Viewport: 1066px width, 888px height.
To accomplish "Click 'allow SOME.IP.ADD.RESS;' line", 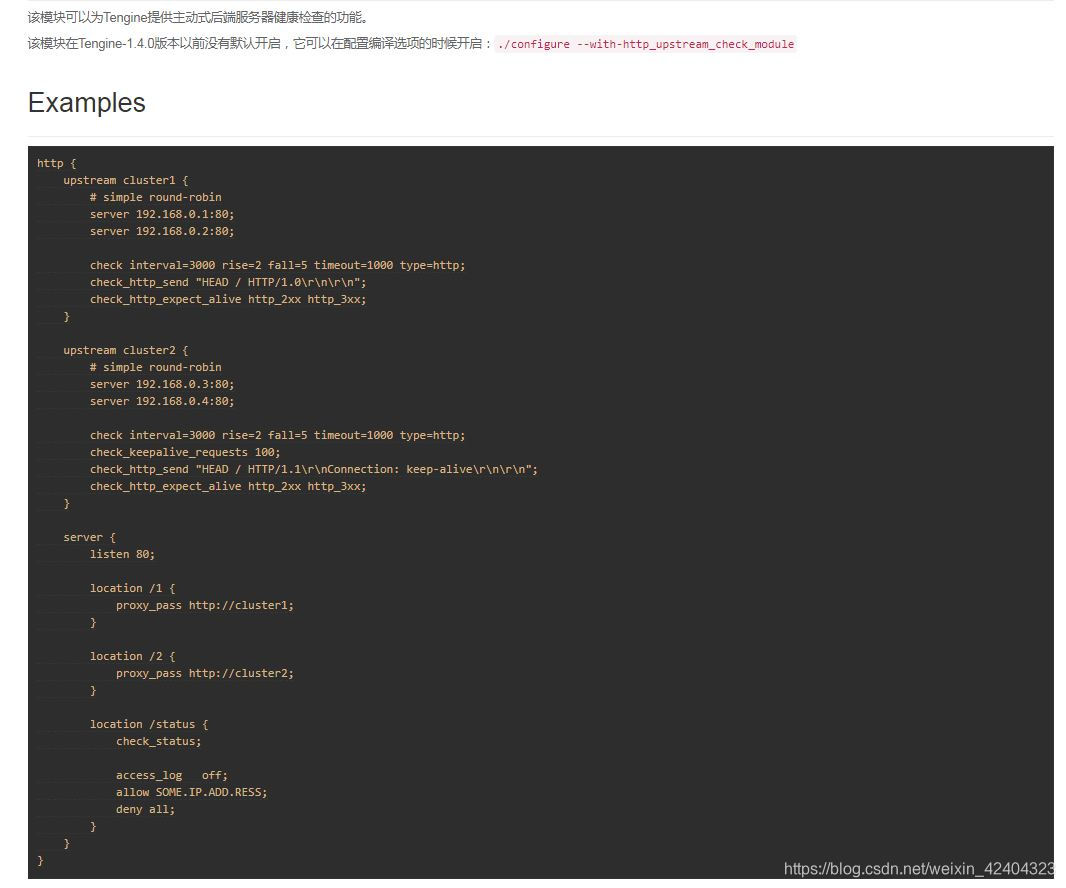I will click(x=192, y=792).
